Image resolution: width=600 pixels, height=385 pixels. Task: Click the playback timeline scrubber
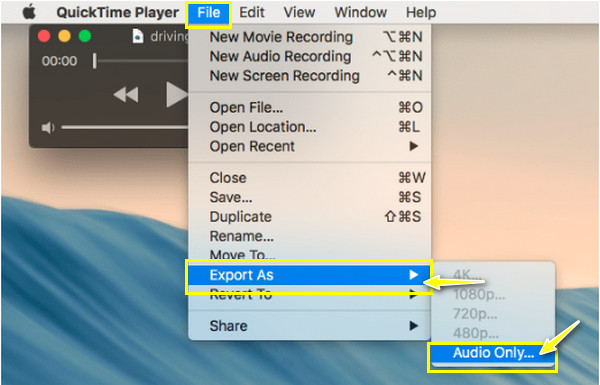[x=95, y=61]
